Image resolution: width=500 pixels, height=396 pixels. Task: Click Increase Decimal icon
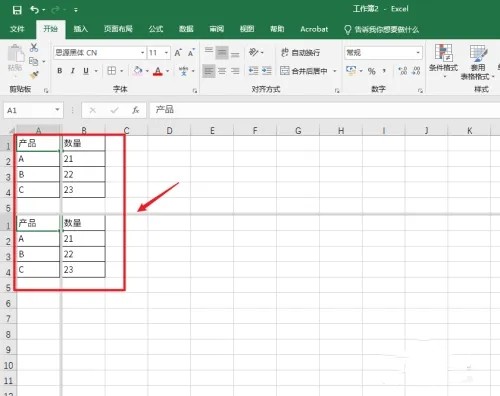click(x=403, y=71)
